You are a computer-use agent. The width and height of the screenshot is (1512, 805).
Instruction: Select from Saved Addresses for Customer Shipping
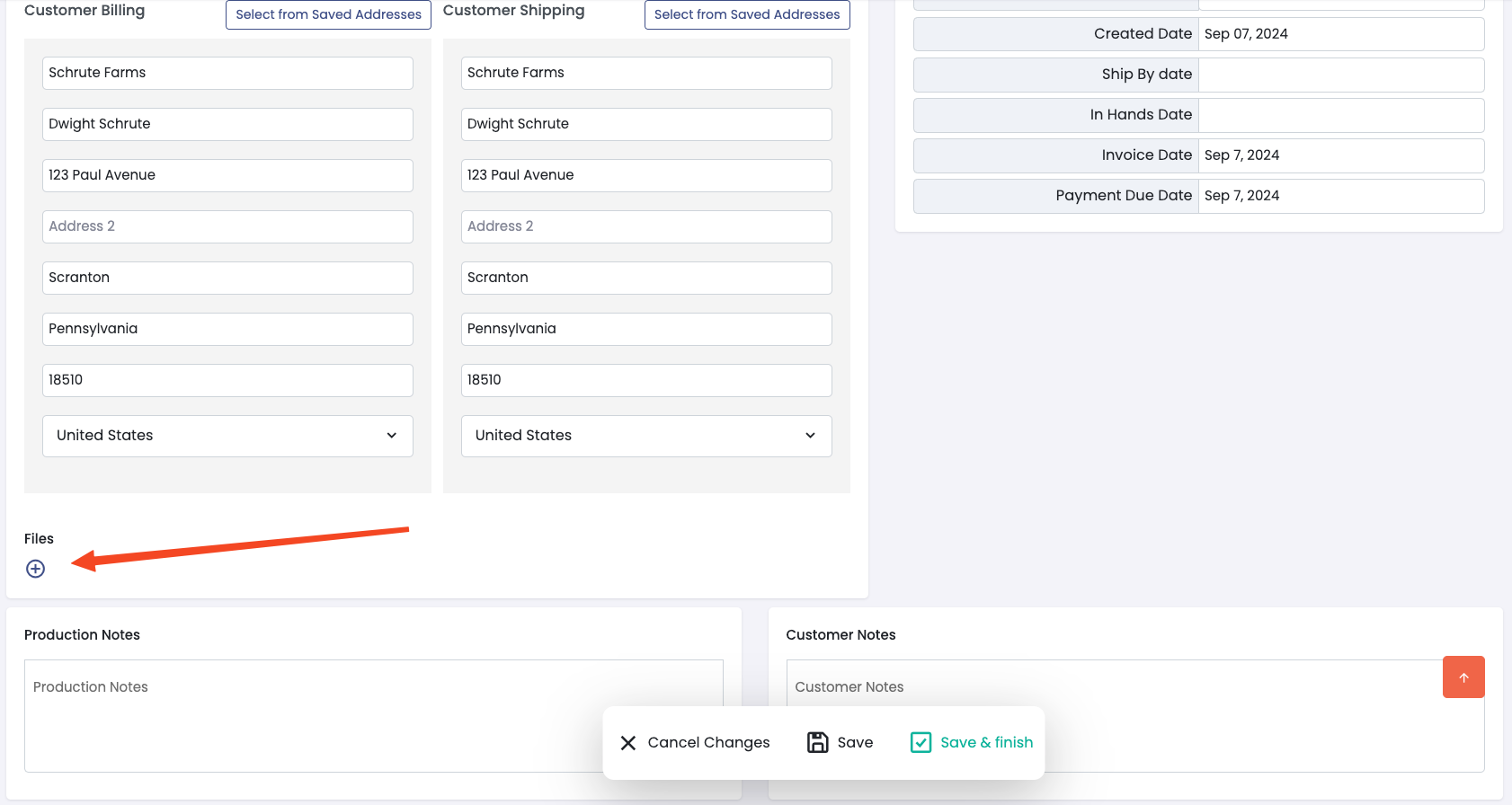point(747,14)
